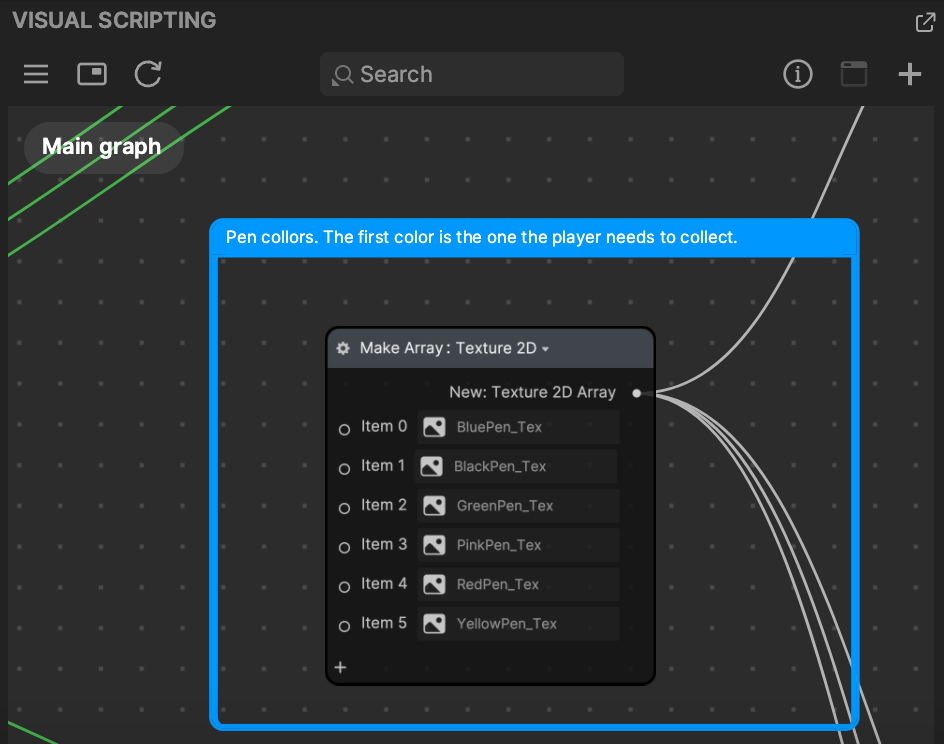
Task: Click the window layout icon
Action: point(853,74)
